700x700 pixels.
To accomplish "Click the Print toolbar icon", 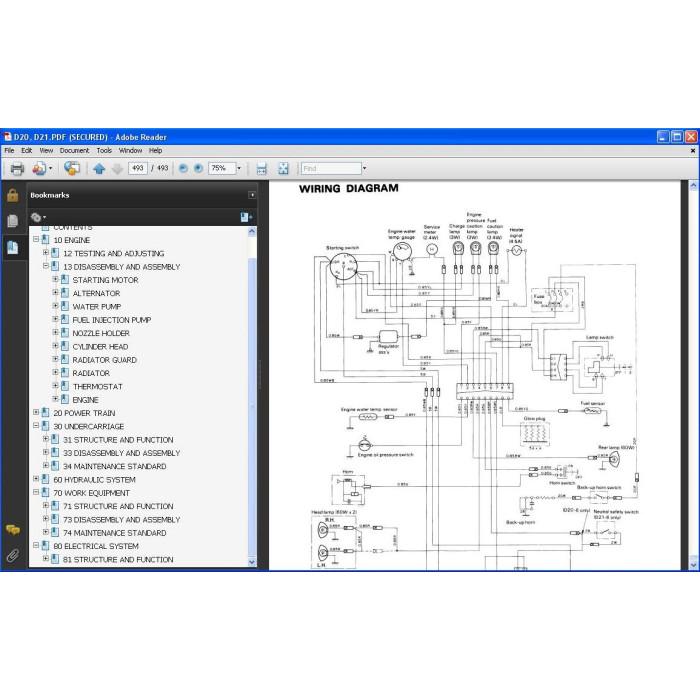I will [x=17, y=169].
